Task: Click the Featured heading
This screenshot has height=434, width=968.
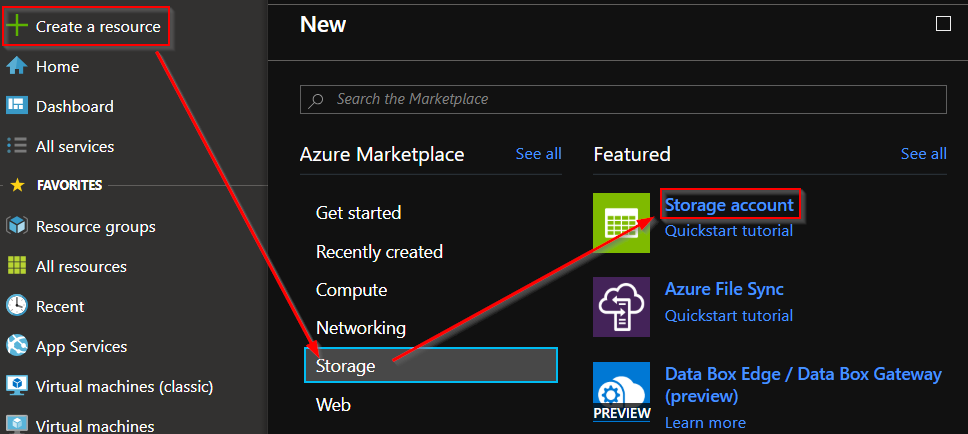Action: [632, 154]
